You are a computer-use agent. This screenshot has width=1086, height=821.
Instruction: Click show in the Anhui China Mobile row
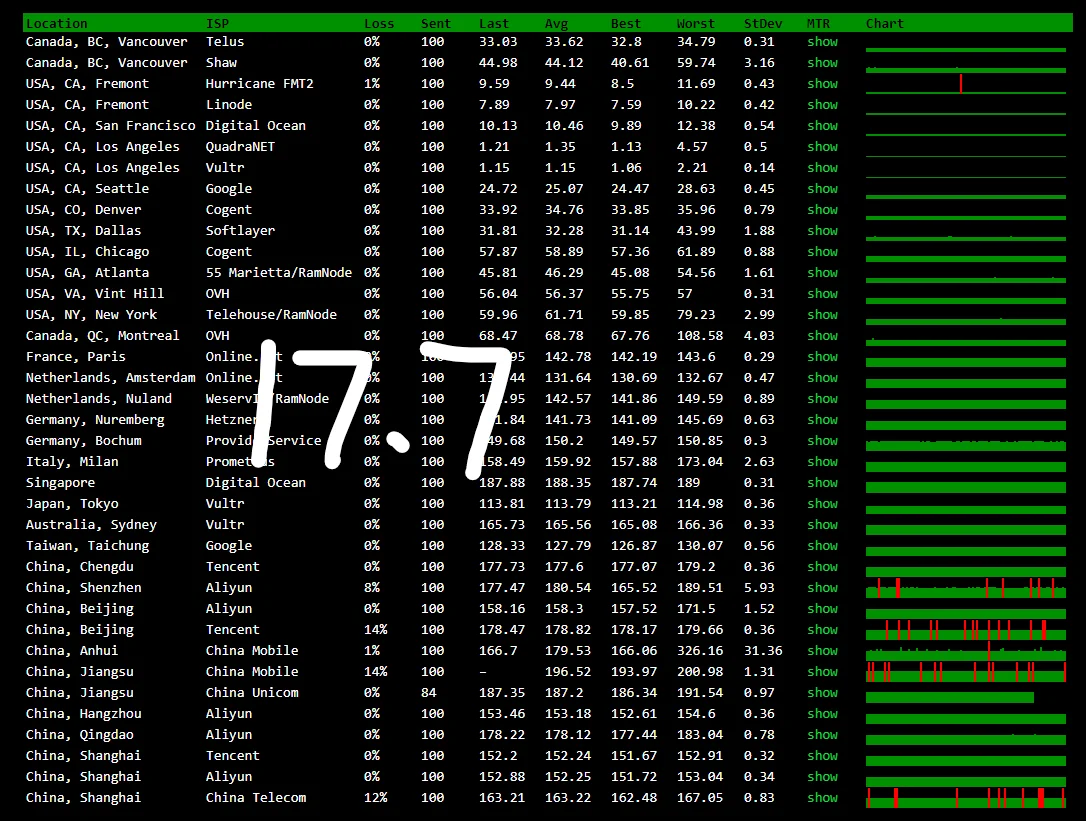click(822, 651)
